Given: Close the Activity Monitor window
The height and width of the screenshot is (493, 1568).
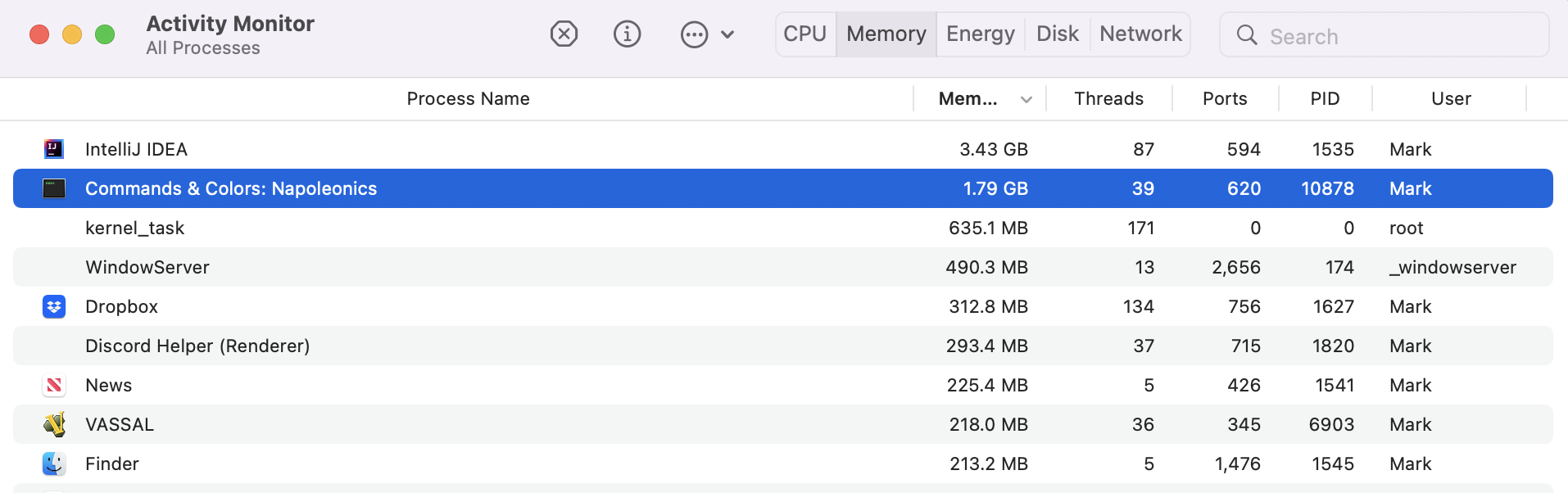Looking at the screenshot, I should tap(39, 34).
